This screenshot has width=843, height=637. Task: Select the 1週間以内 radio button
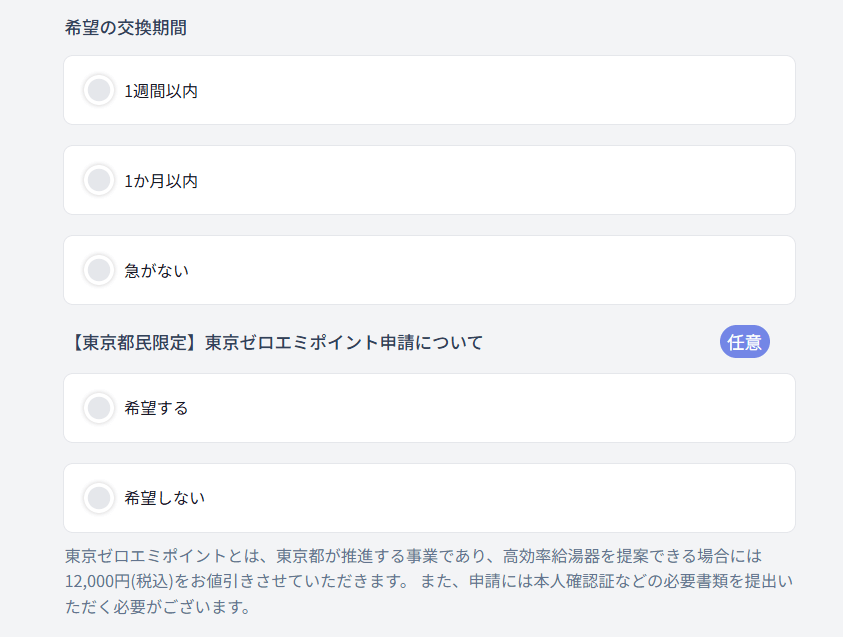click(x=99, y=91)
